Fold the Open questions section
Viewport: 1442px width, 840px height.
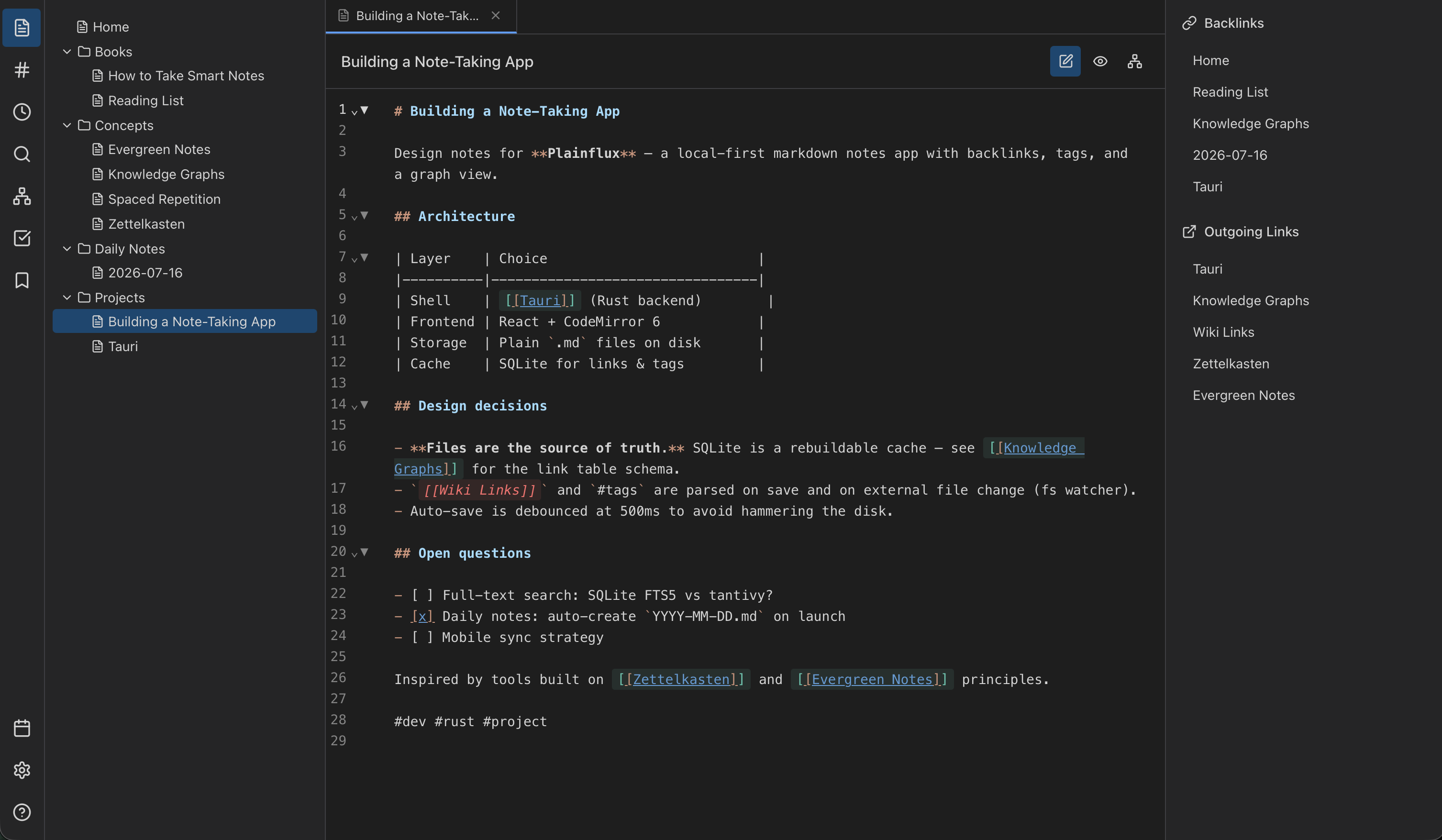point(364,552)
